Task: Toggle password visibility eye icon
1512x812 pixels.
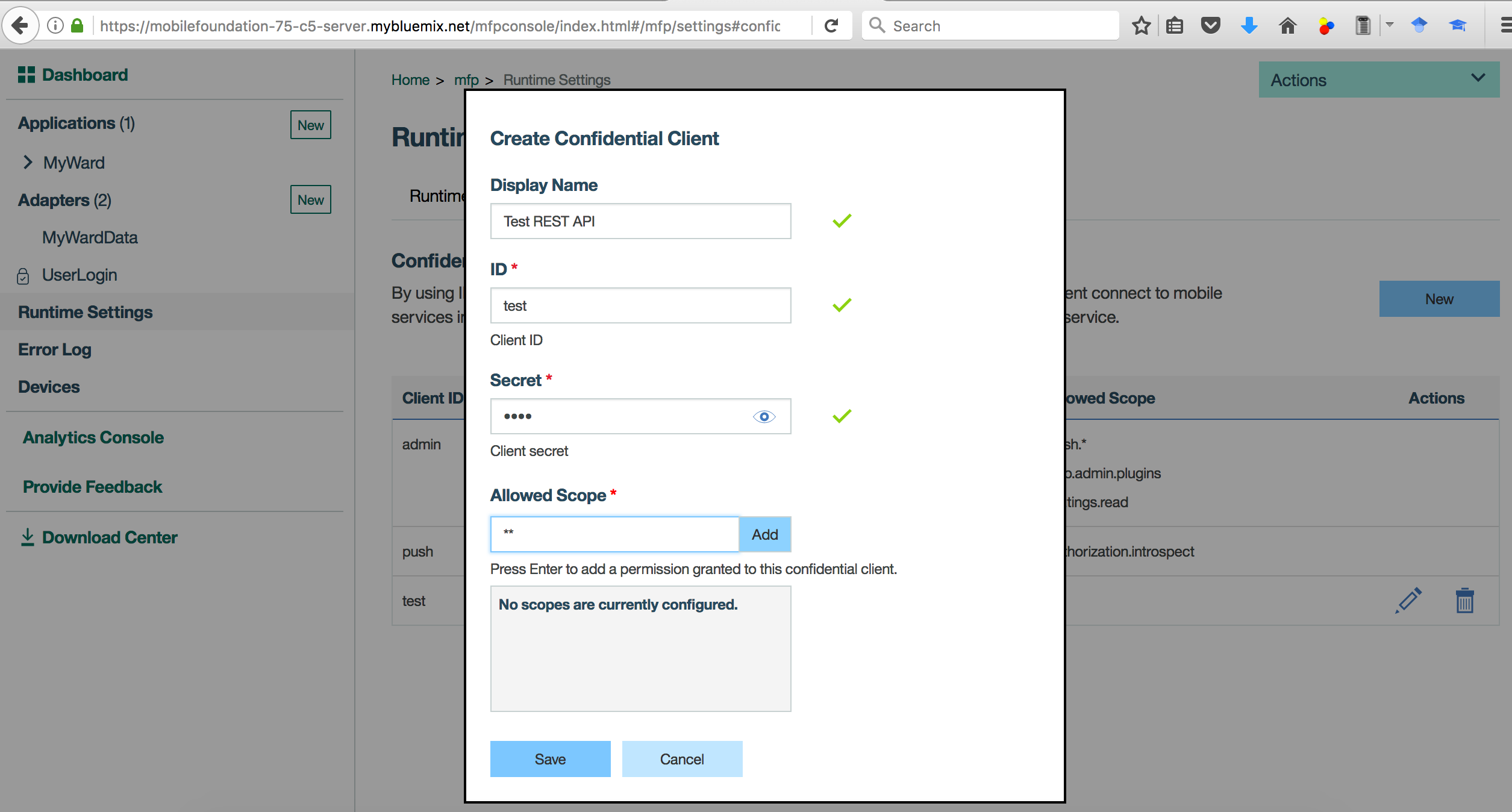Action: tap(763, 415)
